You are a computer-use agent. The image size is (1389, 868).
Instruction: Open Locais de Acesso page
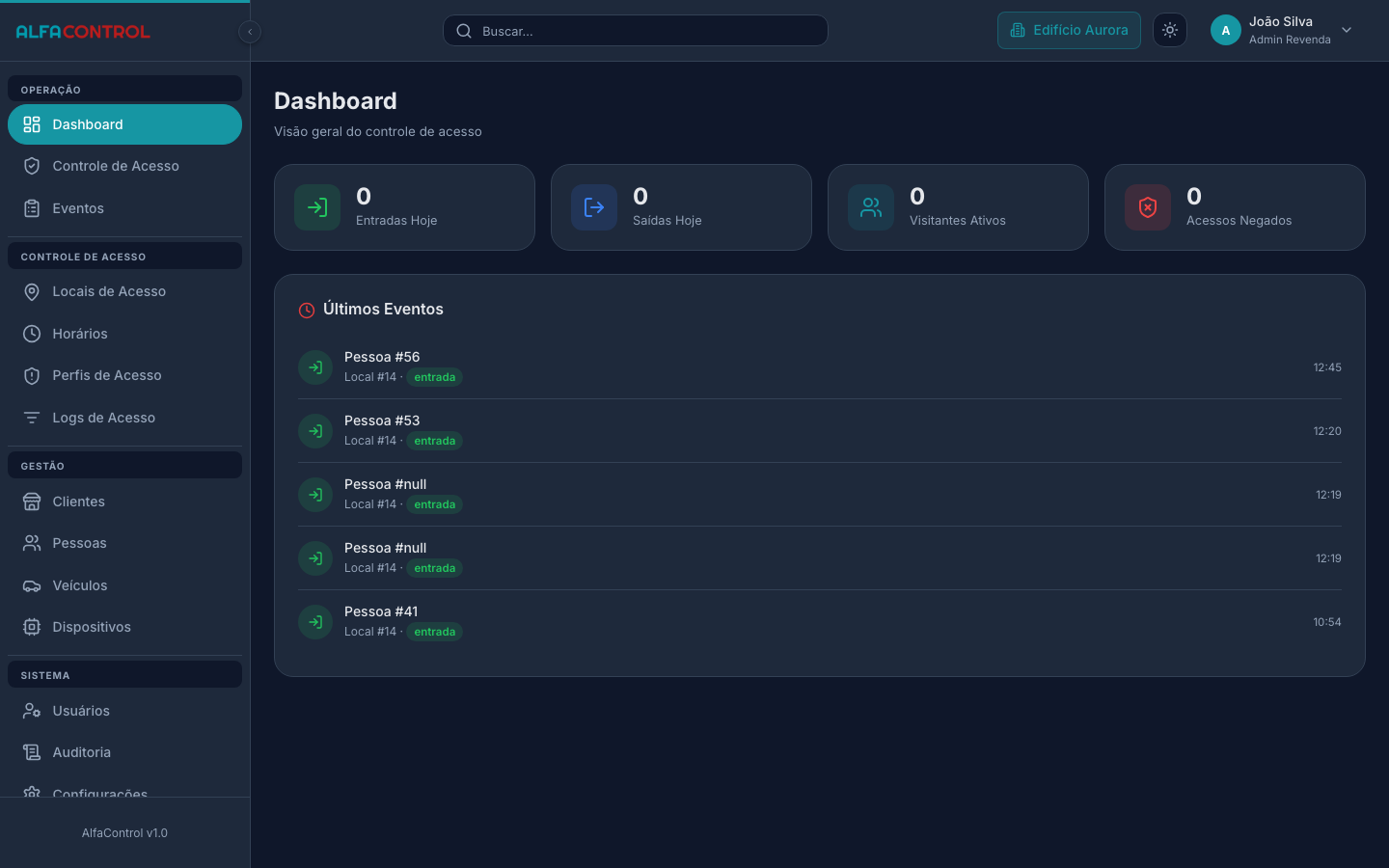pyautogui.click(x=124, y=291)
